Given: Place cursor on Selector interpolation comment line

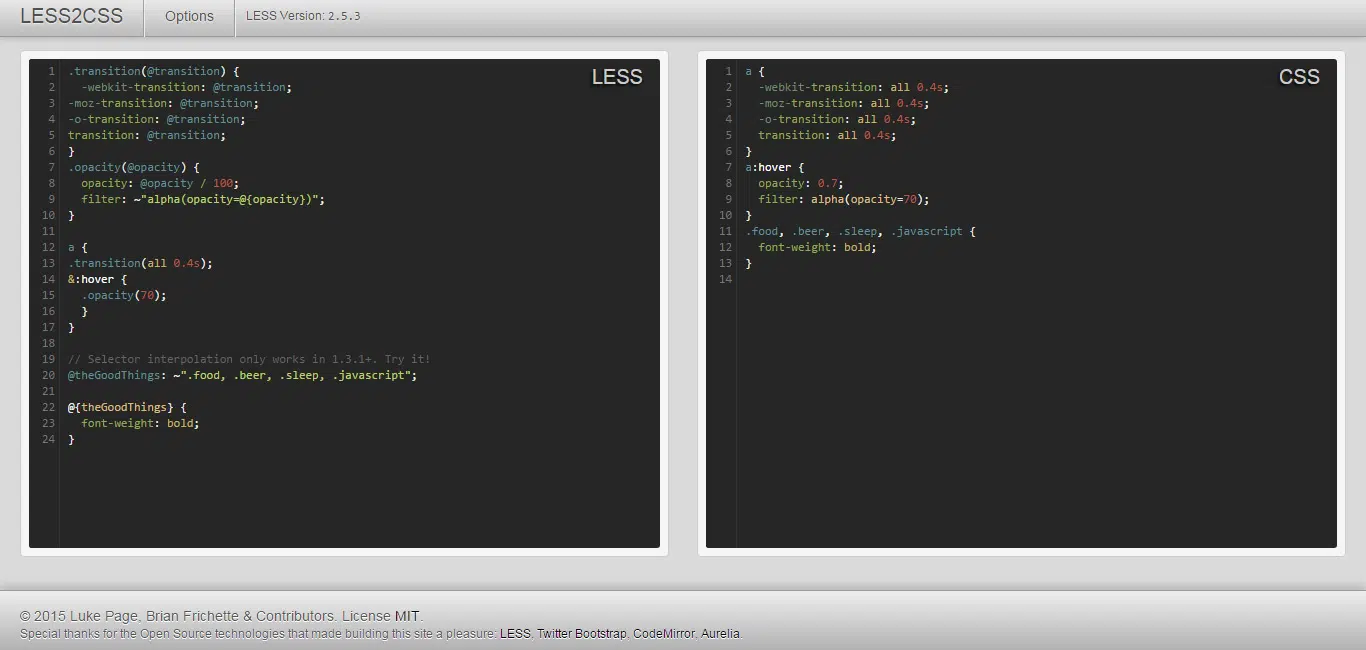Looking at the screenshot, I should point(249,359).
